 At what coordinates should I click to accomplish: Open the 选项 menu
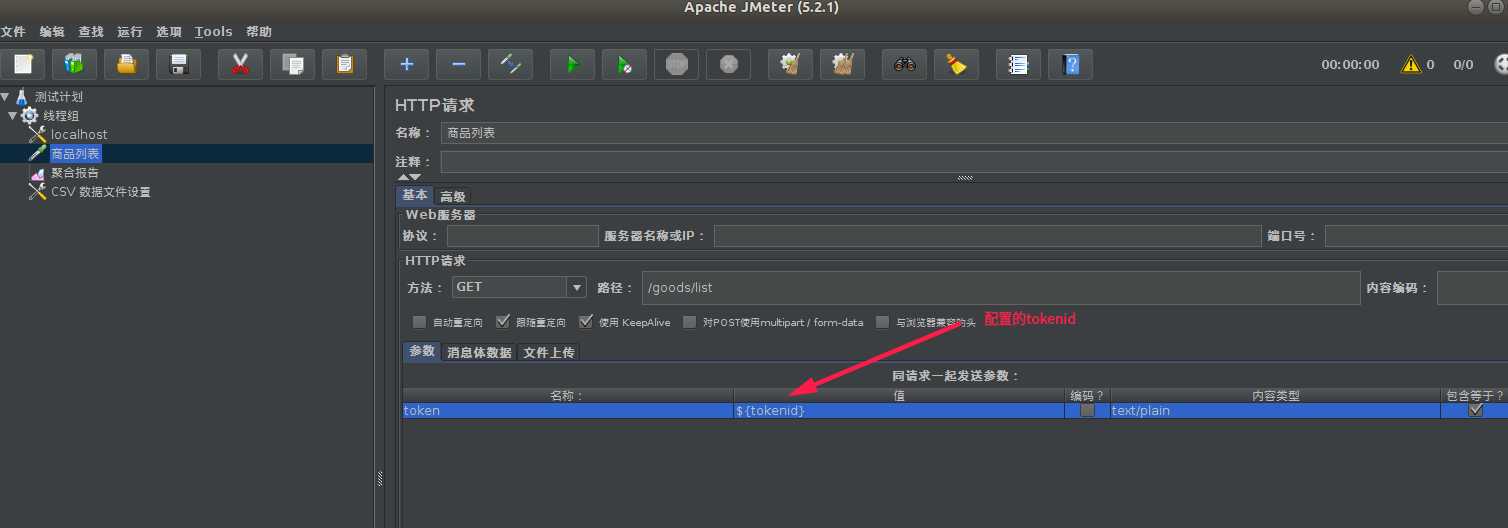click(x=169, y=32)
